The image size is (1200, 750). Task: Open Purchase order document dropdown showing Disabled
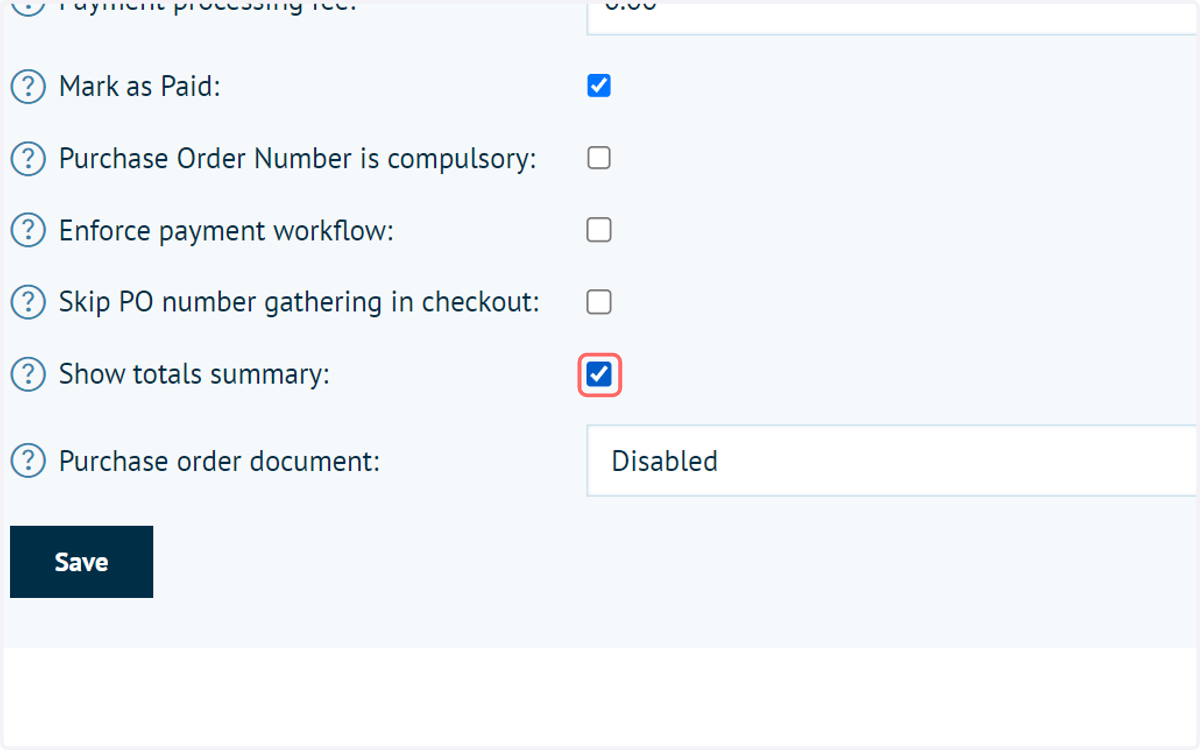tap(892, 461)
